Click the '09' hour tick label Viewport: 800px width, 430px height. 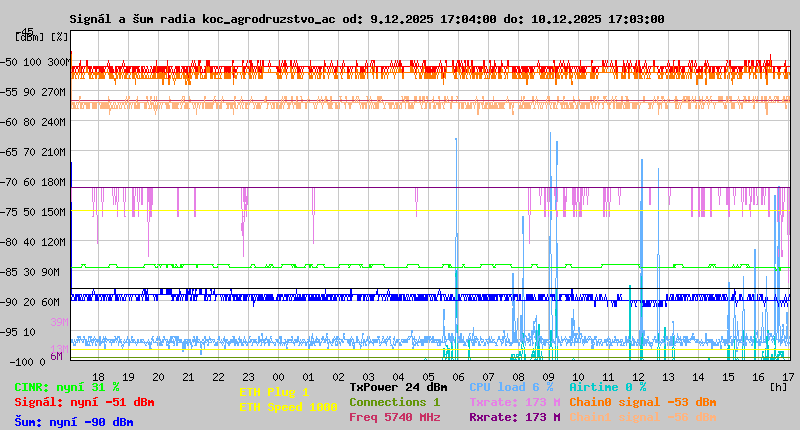(548, 377)
